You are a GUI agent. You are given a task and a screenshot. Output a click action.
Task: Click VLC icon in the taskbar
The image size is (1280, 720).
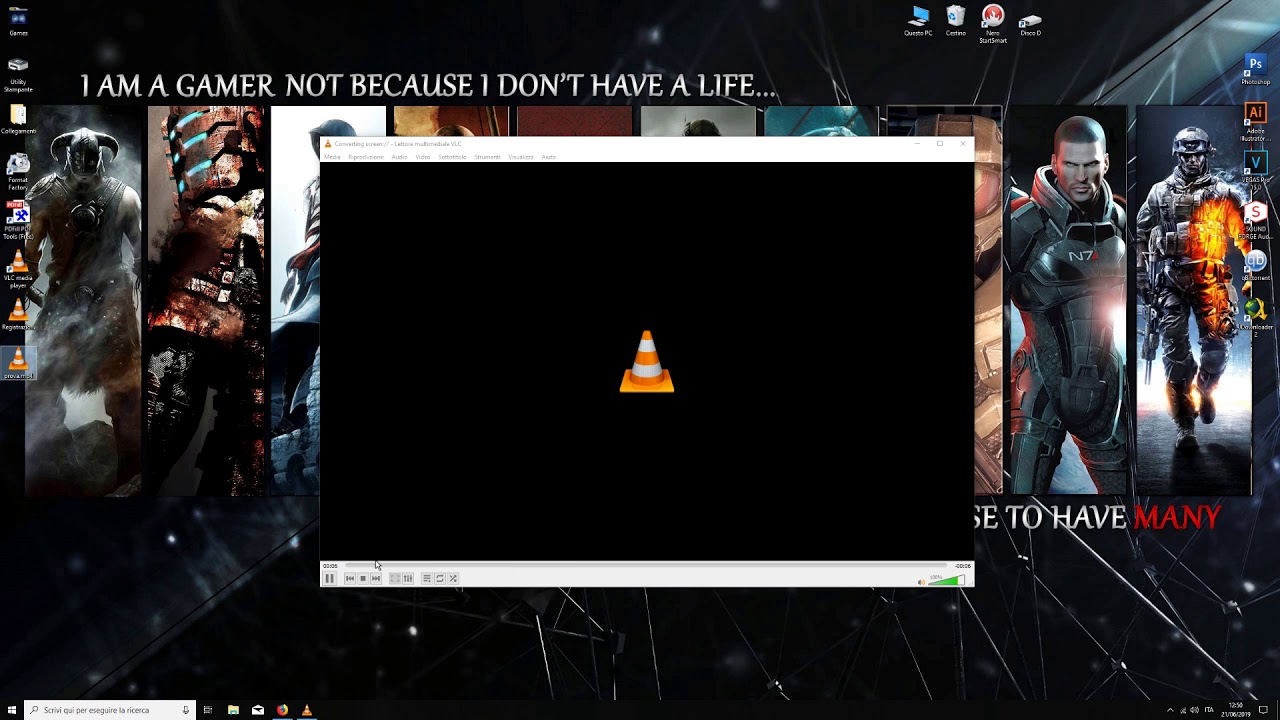pos(307,710)
